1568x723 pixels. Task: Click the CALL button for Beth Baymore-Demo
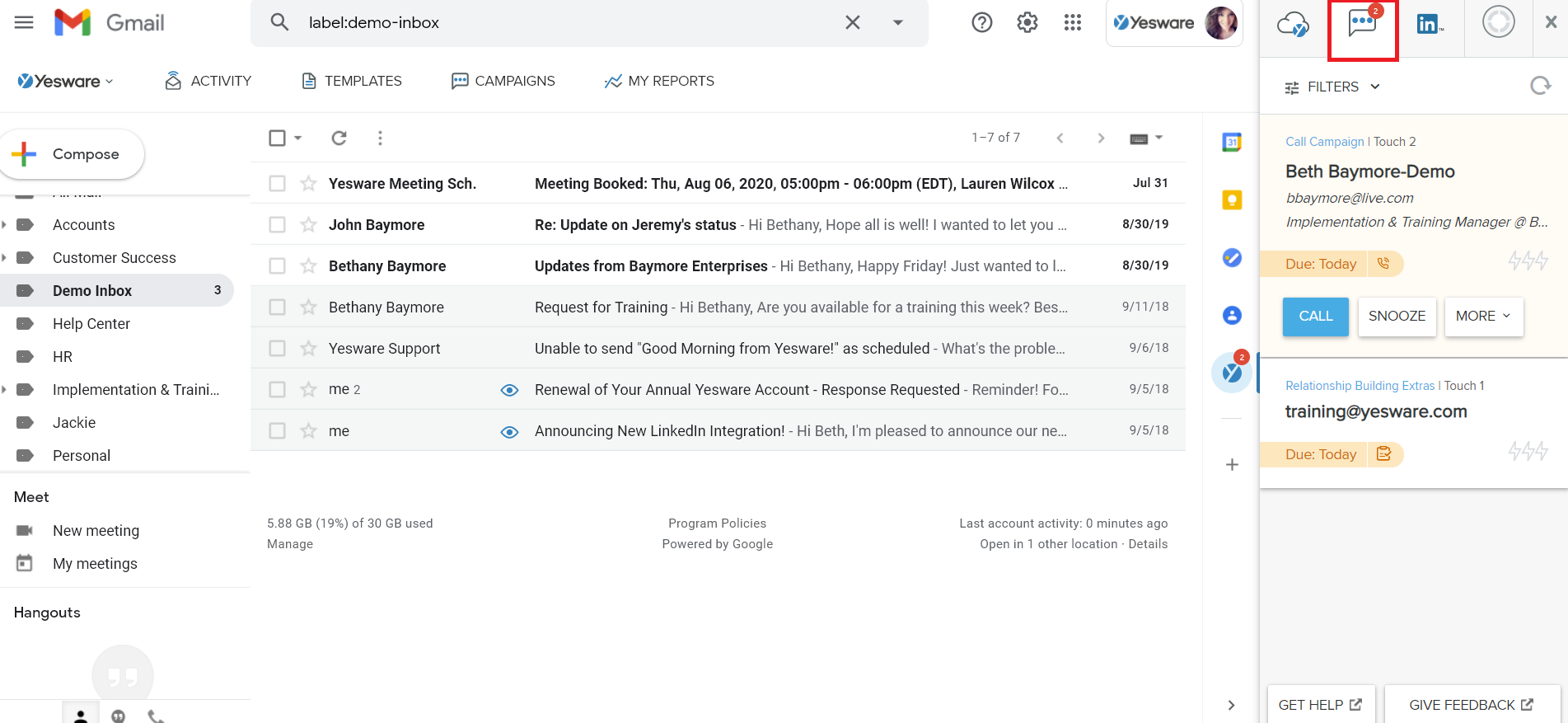point(1315,317)
